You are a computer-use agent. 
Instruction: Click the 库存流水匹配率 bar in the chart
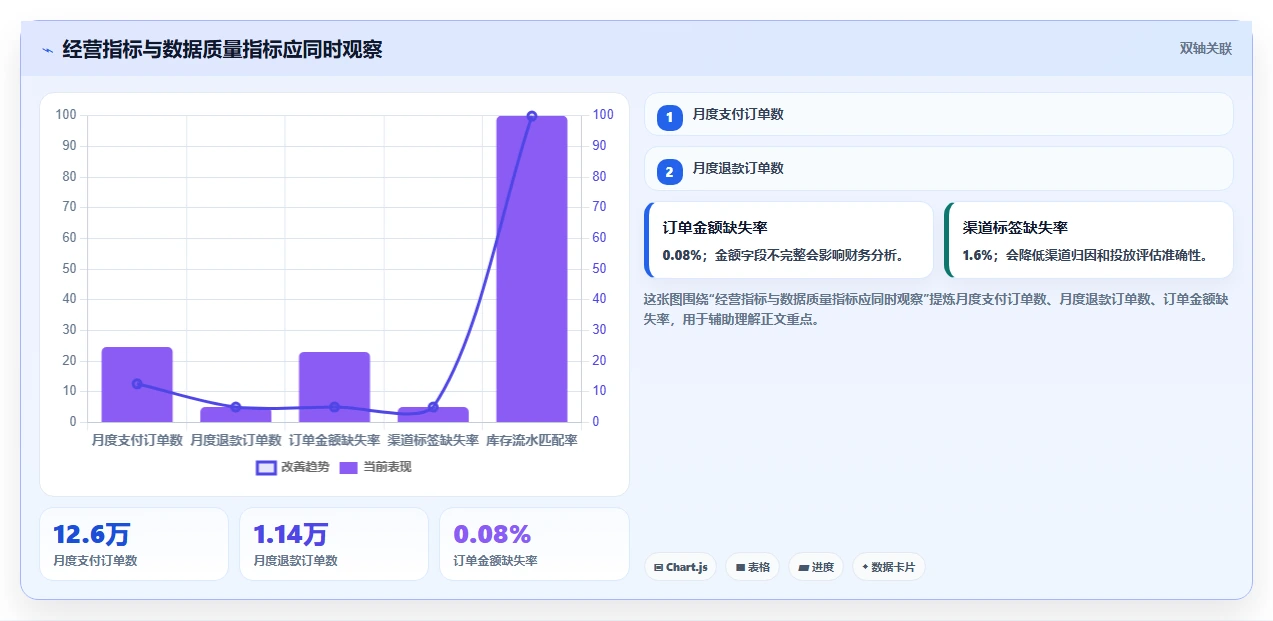[x=531, y=269]
